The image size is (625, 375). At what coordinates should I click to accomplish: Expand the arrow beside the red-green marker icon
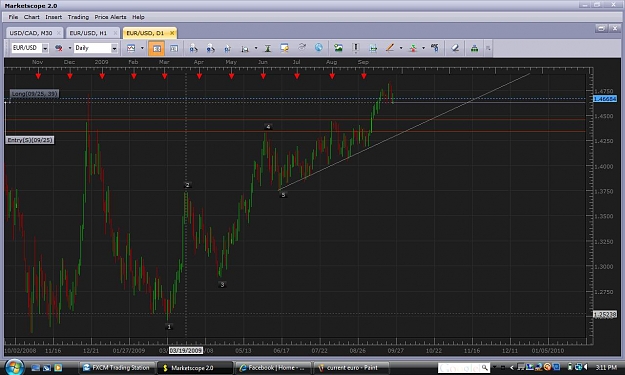423,48
